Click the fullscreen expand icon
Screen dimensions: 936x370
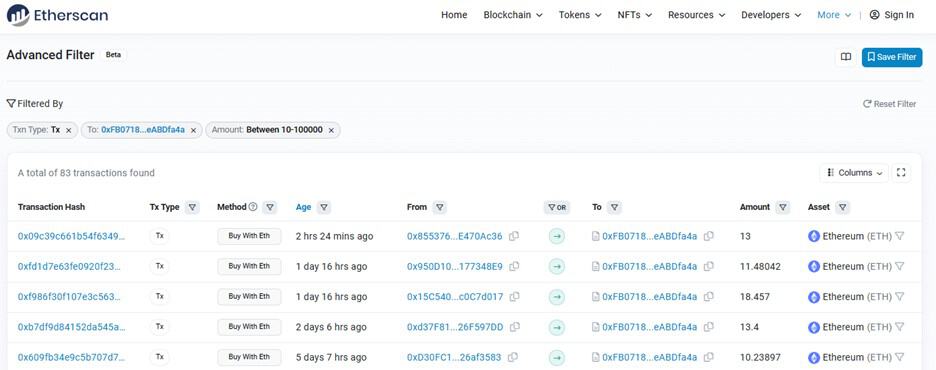pos(901,173)
